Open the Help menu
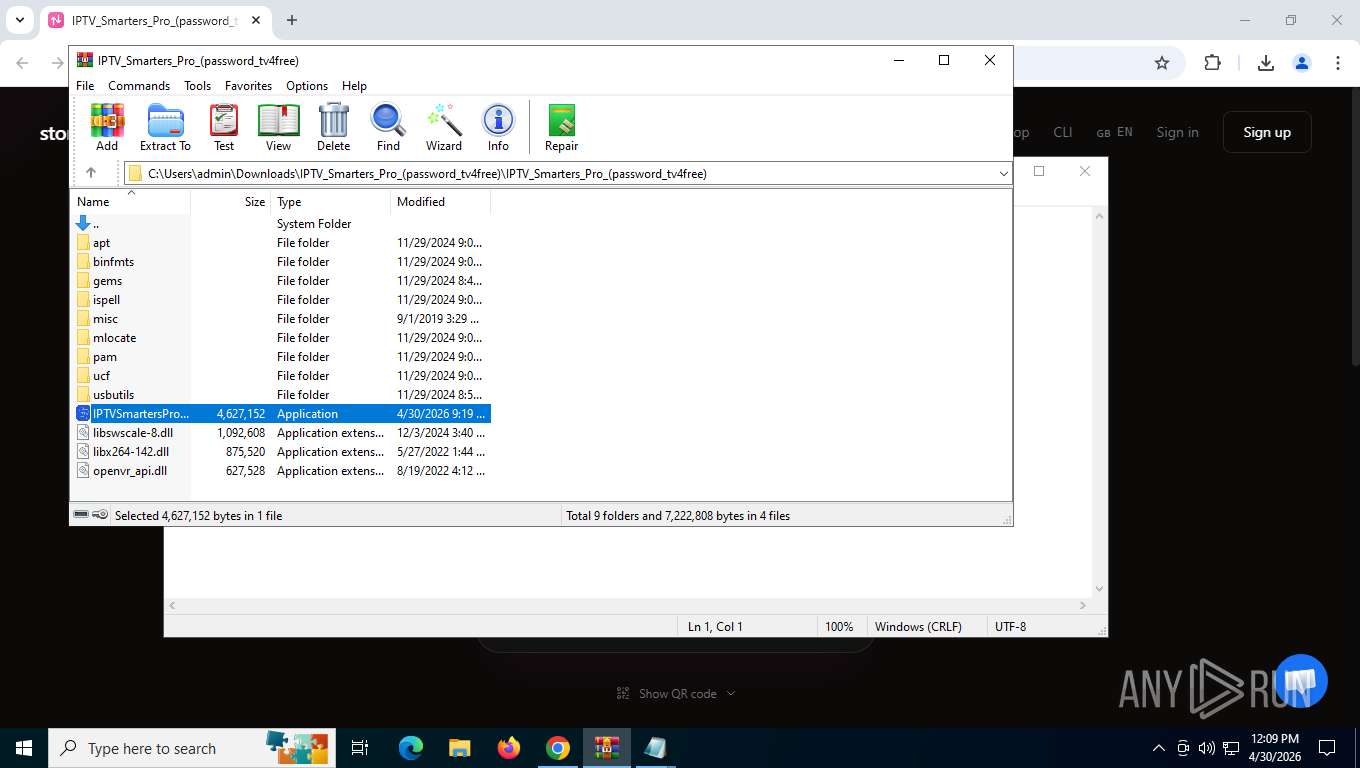This screenshot has width=1360, height=768. [x=354, y=86]
